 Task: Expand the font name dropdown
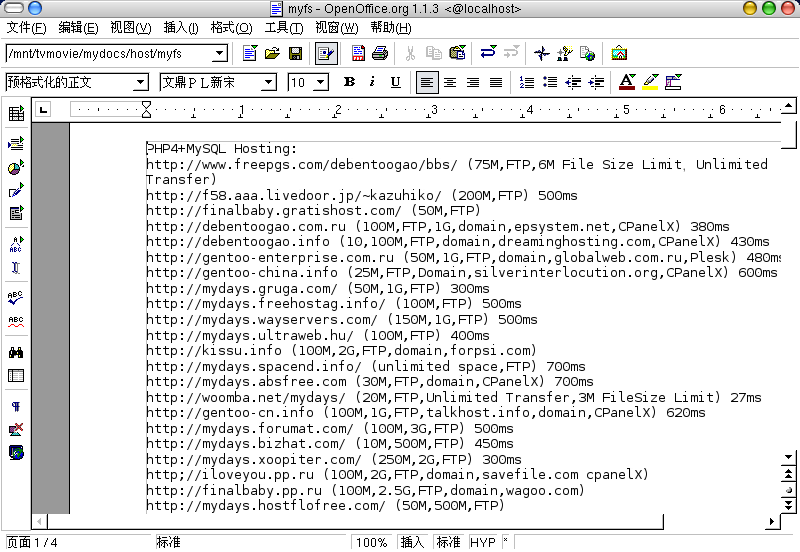[x=268, y=82]
